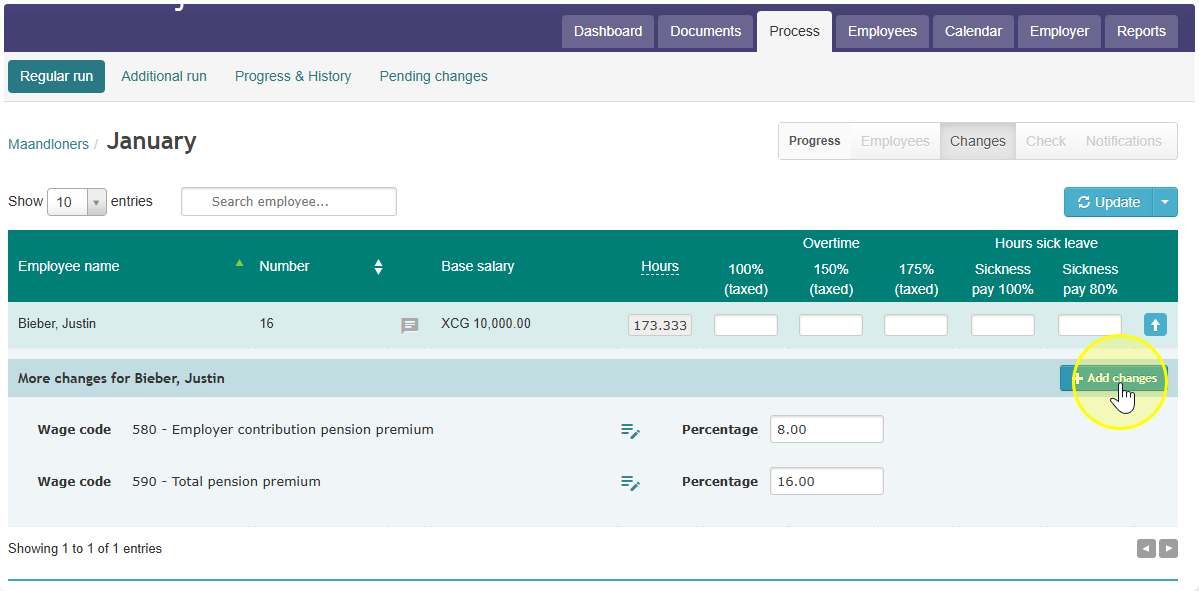
Task: Click the Overtime 175% (taxed) input
Action: click(x=915, y=325)
